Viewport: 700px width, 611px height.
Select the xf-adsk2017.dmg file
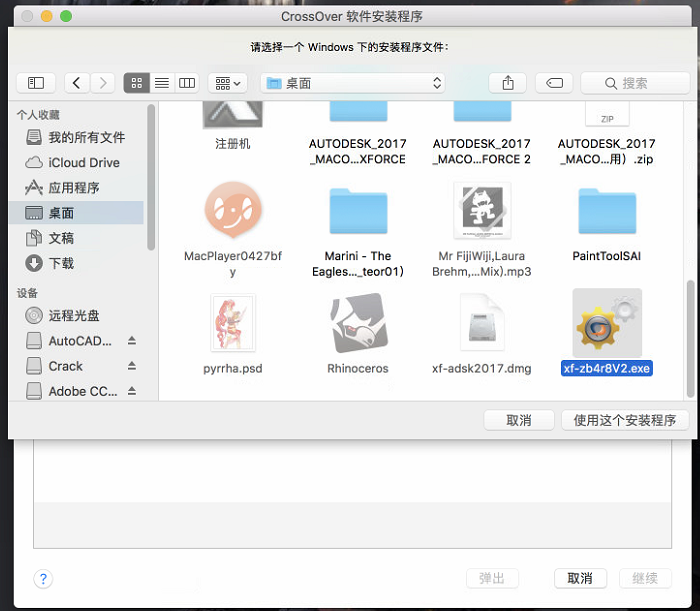click(482, 322)
